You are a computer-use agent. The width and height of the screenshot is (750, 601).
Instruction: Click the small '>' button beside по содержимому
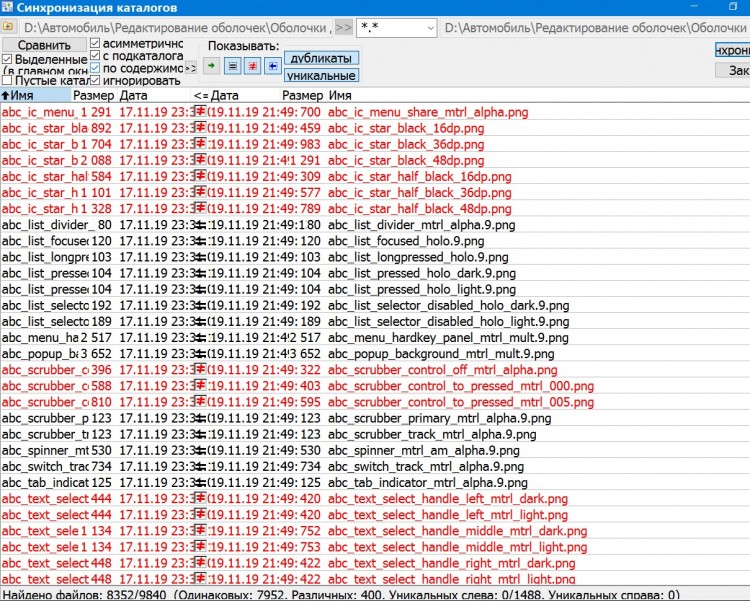189,69
